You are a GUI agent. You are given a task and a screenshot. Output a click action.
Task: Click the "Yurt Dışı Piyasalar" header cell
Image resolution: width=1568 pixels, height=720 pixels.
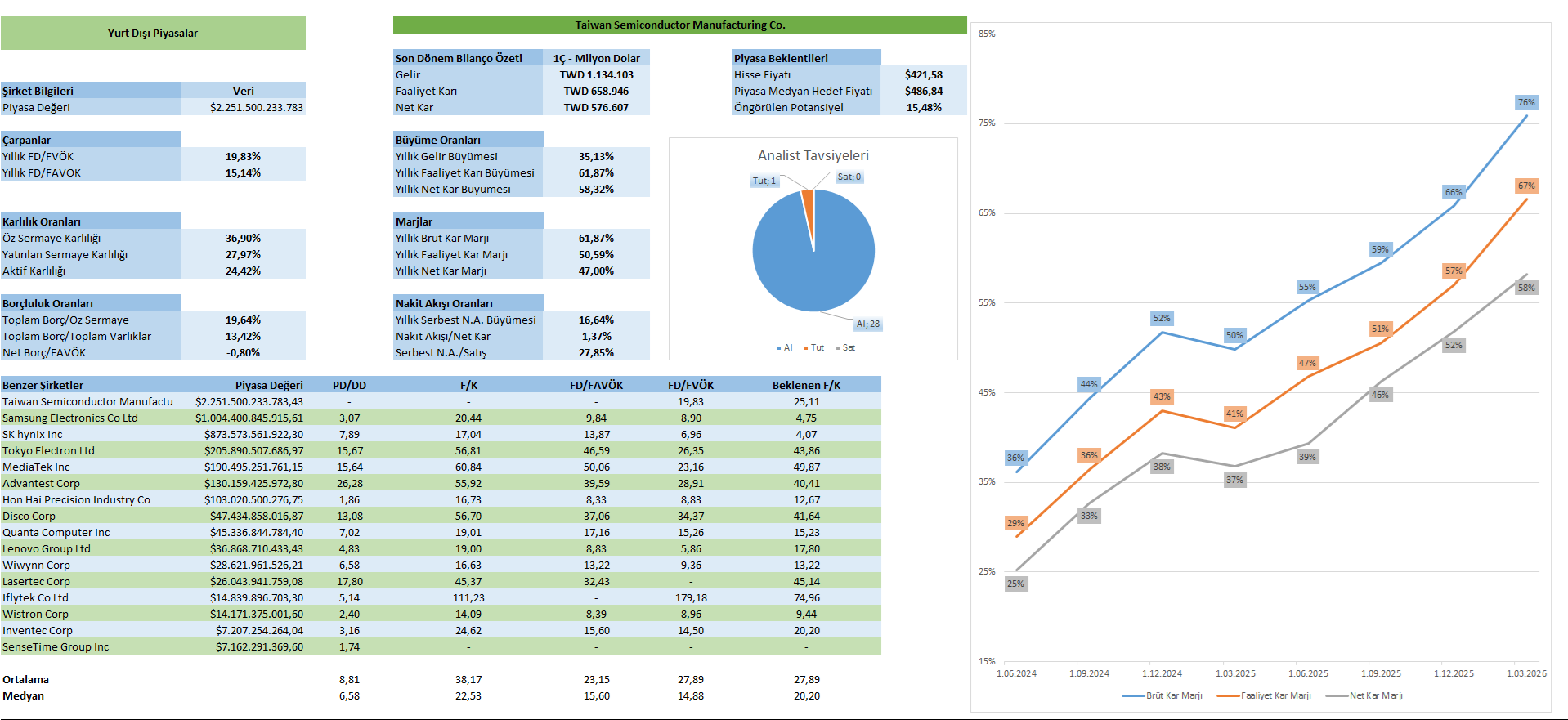click(153, 34)
